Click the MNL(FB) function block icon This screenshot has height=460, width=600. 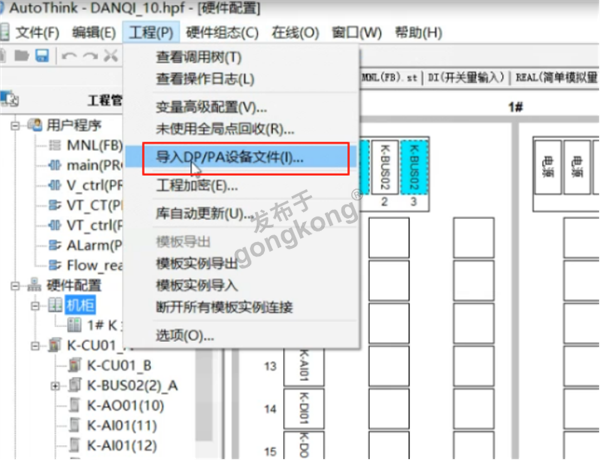[x=55, y=145]
